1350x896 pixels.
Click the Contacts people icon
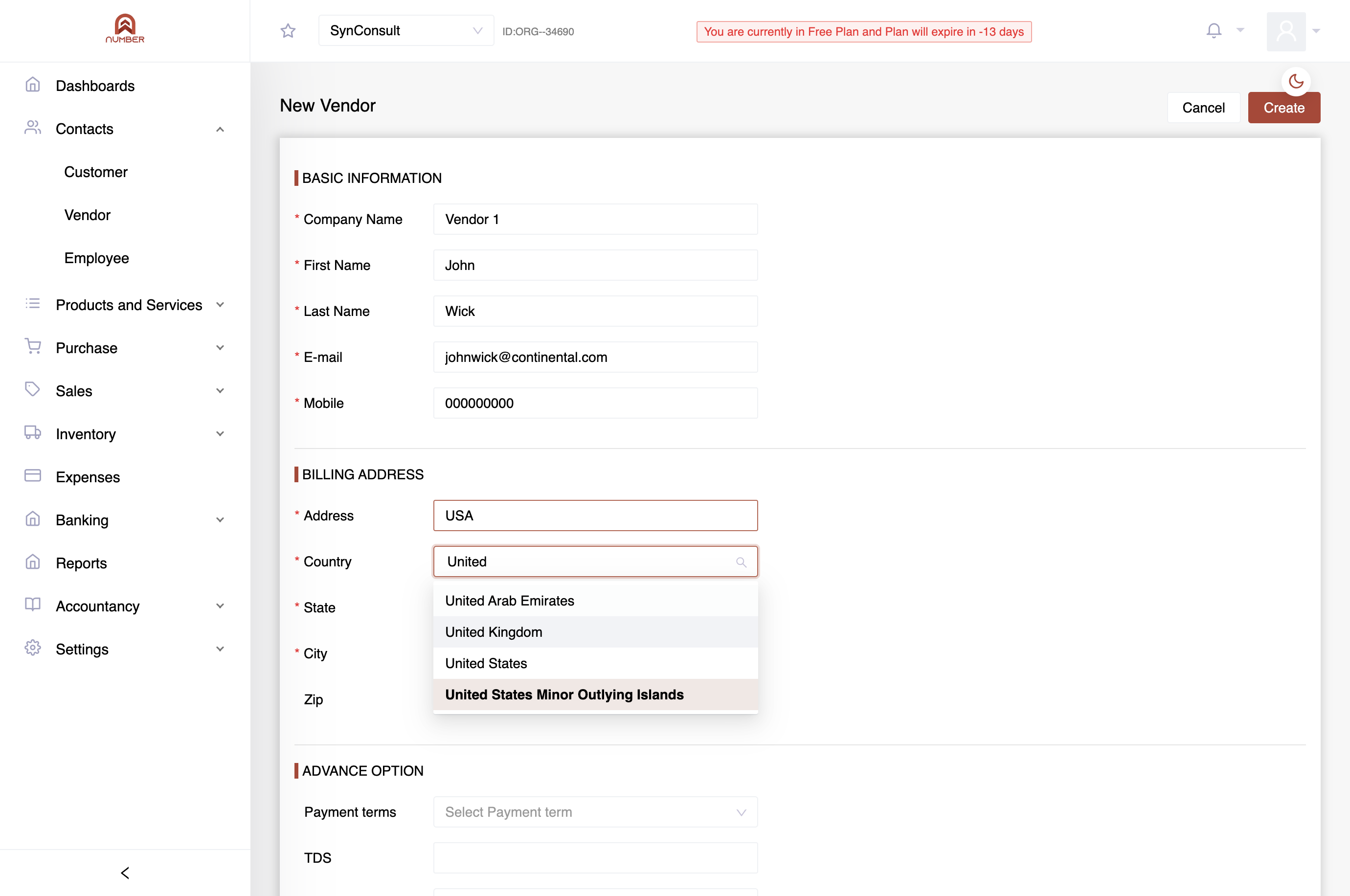click(33, 128)
